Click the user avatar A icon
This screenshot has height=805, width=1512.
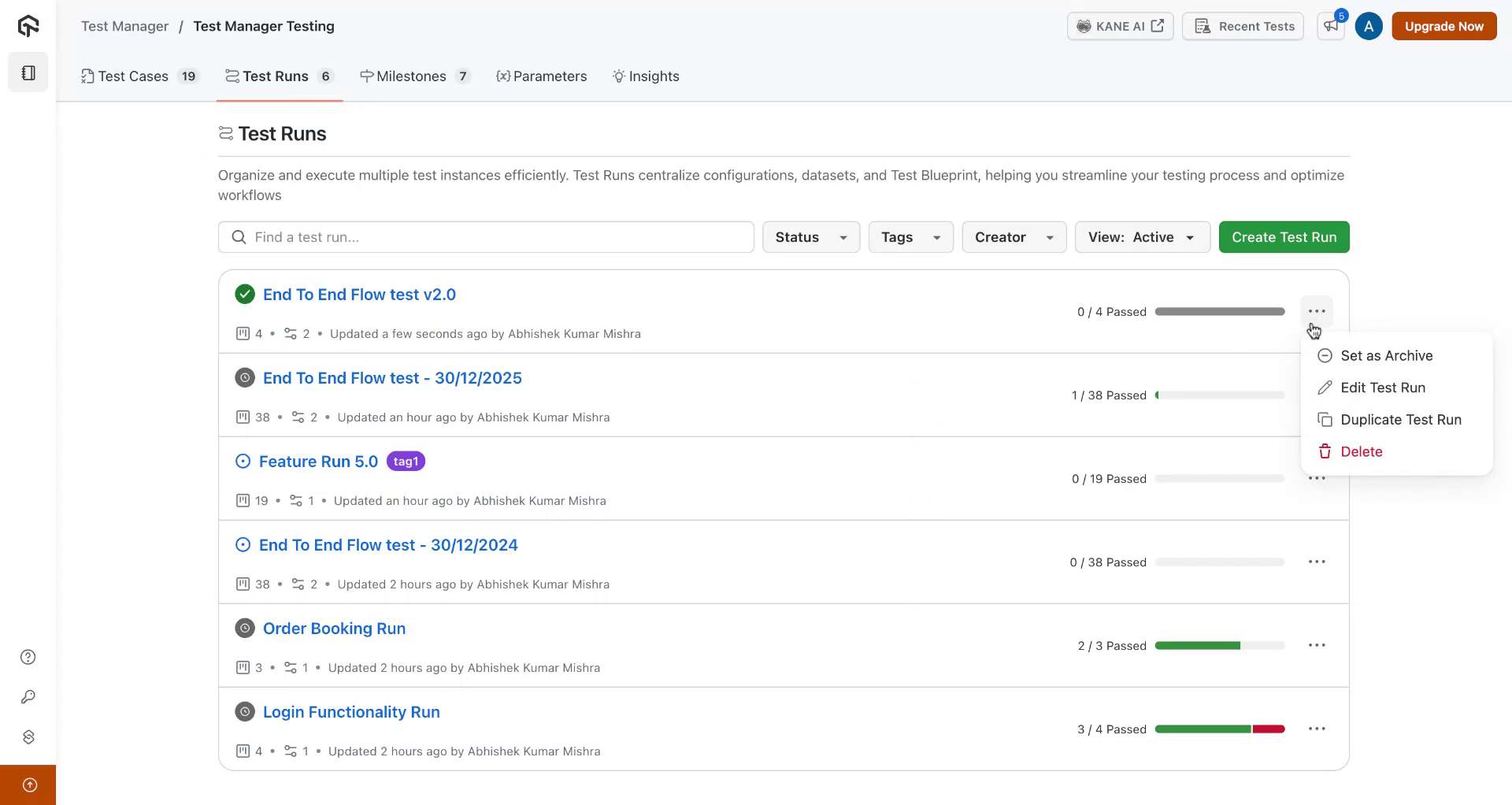[x=1369, y=26]
